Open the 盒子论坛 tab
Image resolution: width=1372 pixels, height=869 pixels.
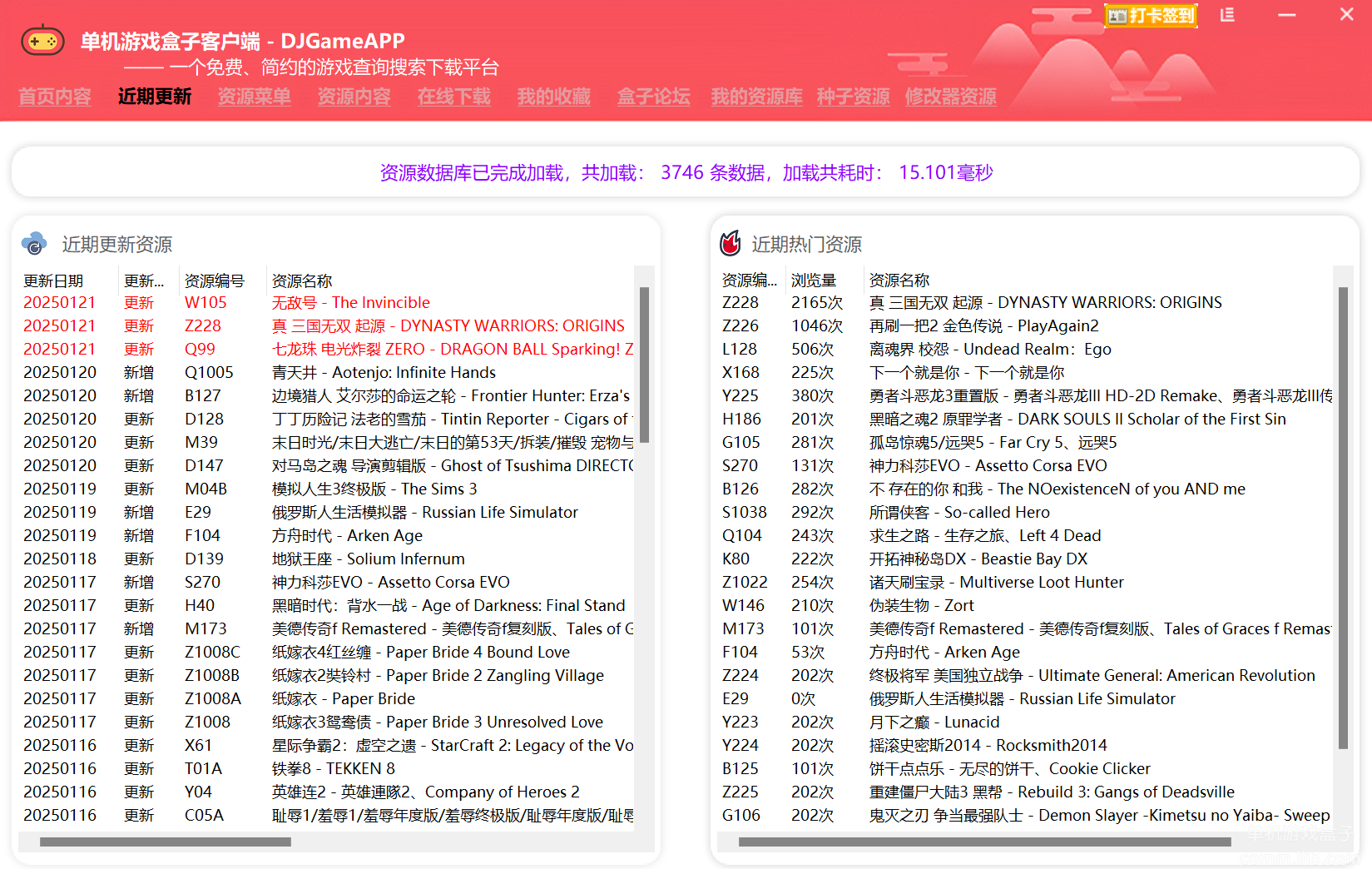pos(654,97)
